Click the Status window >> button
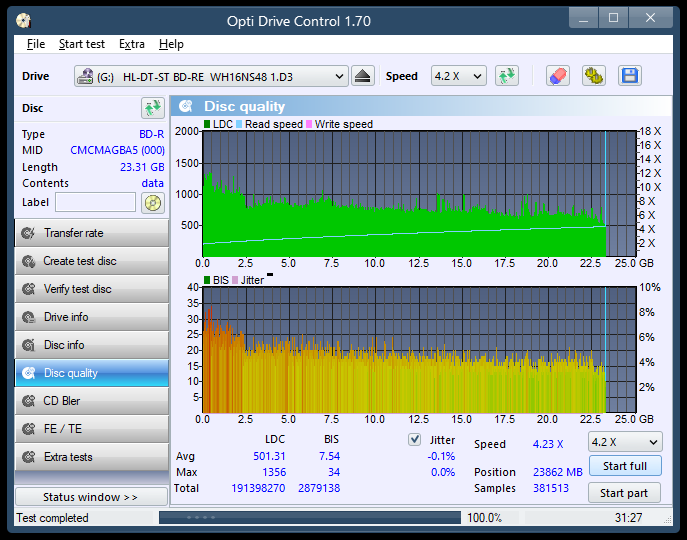Image resolution: width=687 pixels, height=540 pixels. (x=91, y=497)
